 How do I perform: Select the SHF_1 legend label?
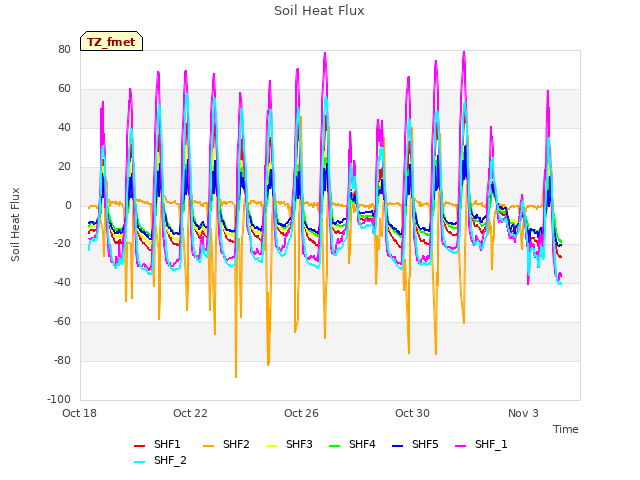491,444
